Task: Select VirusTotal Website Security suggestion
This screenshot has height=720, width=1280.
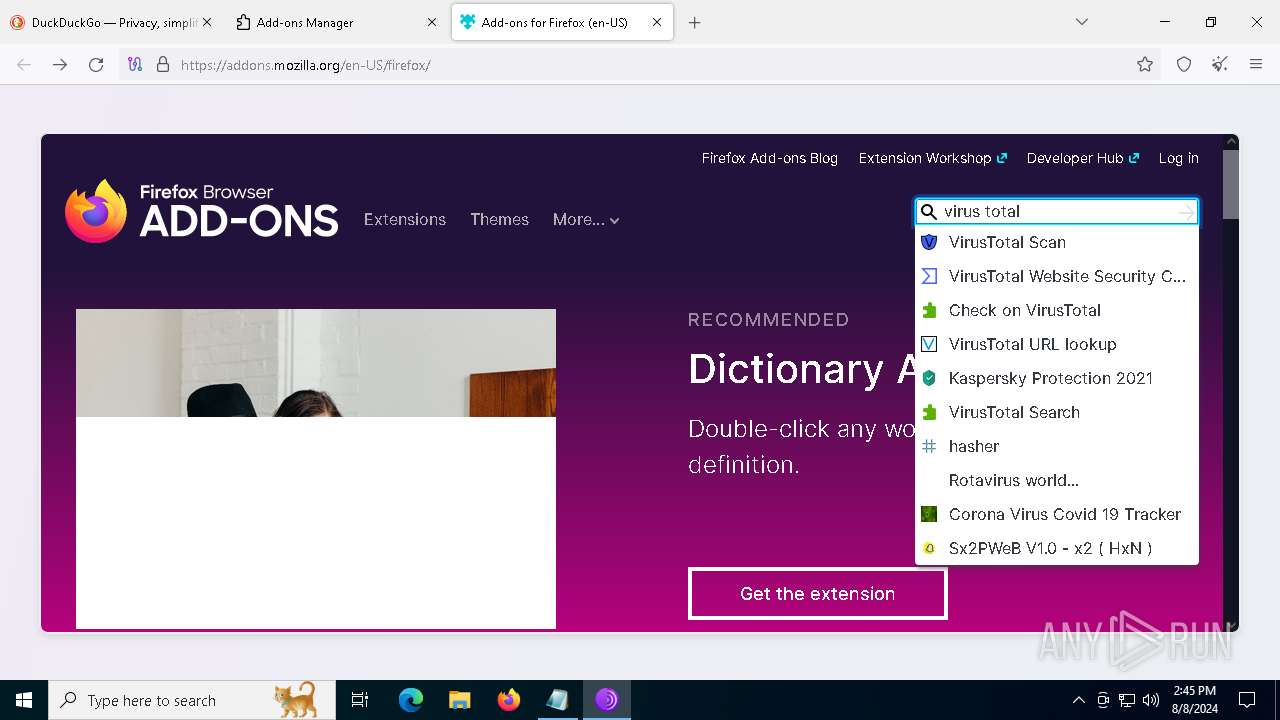Action: 1057,276
